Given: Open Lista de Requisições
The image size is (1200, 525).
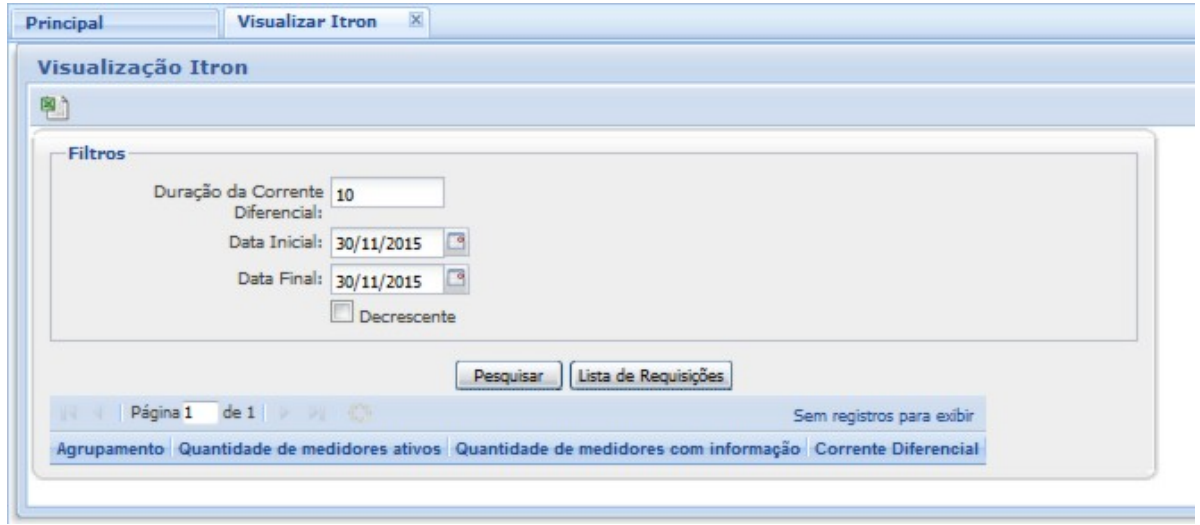Looking at the screenshot, I should tap(652, 376).
